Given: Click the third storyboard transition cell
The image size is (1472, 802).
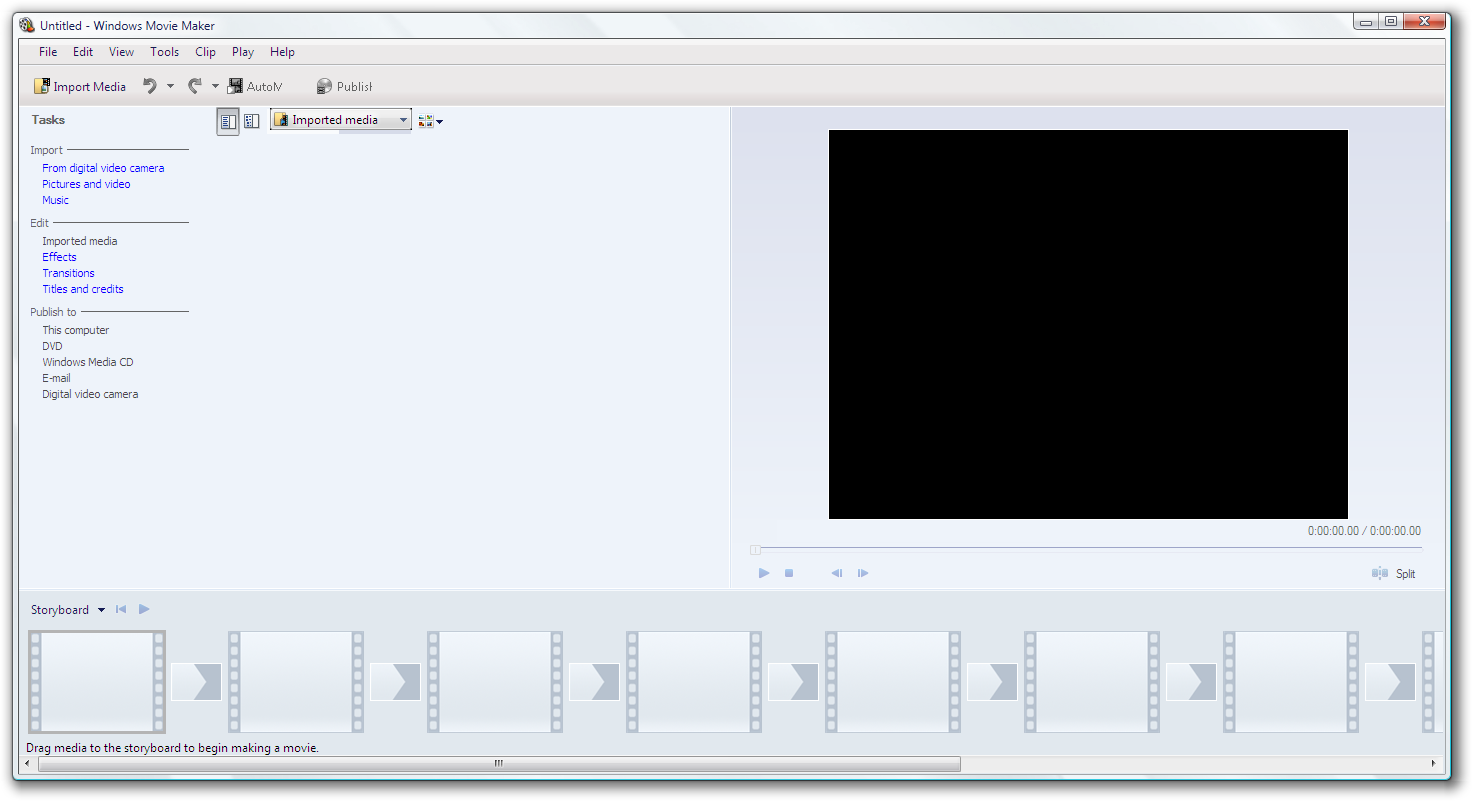Looking at the screenshot, I should click(594, 682).
